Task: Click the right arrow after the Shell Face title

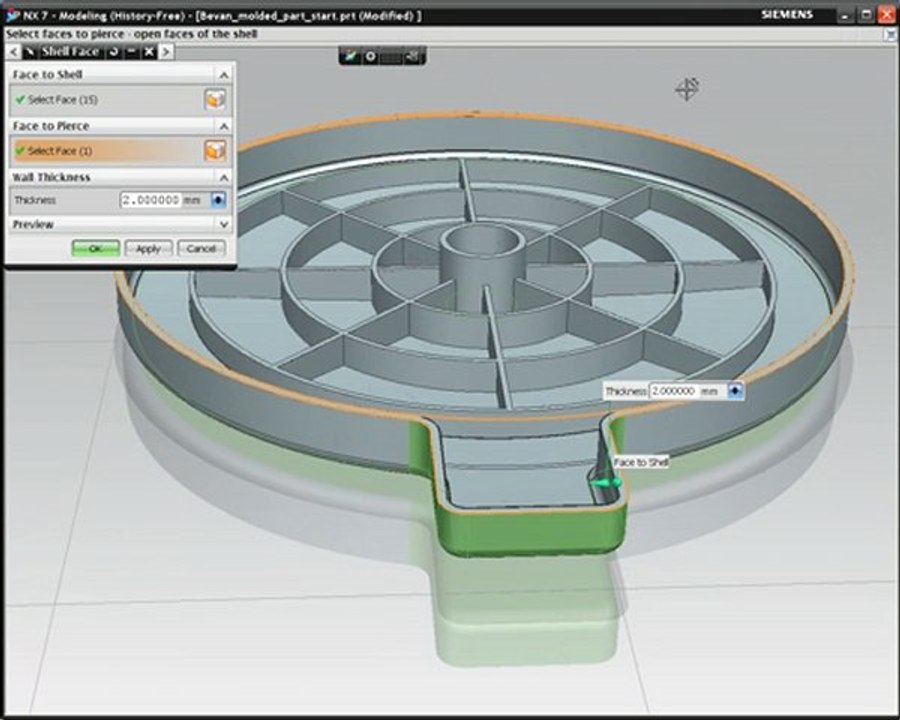Action: [166, 52]
